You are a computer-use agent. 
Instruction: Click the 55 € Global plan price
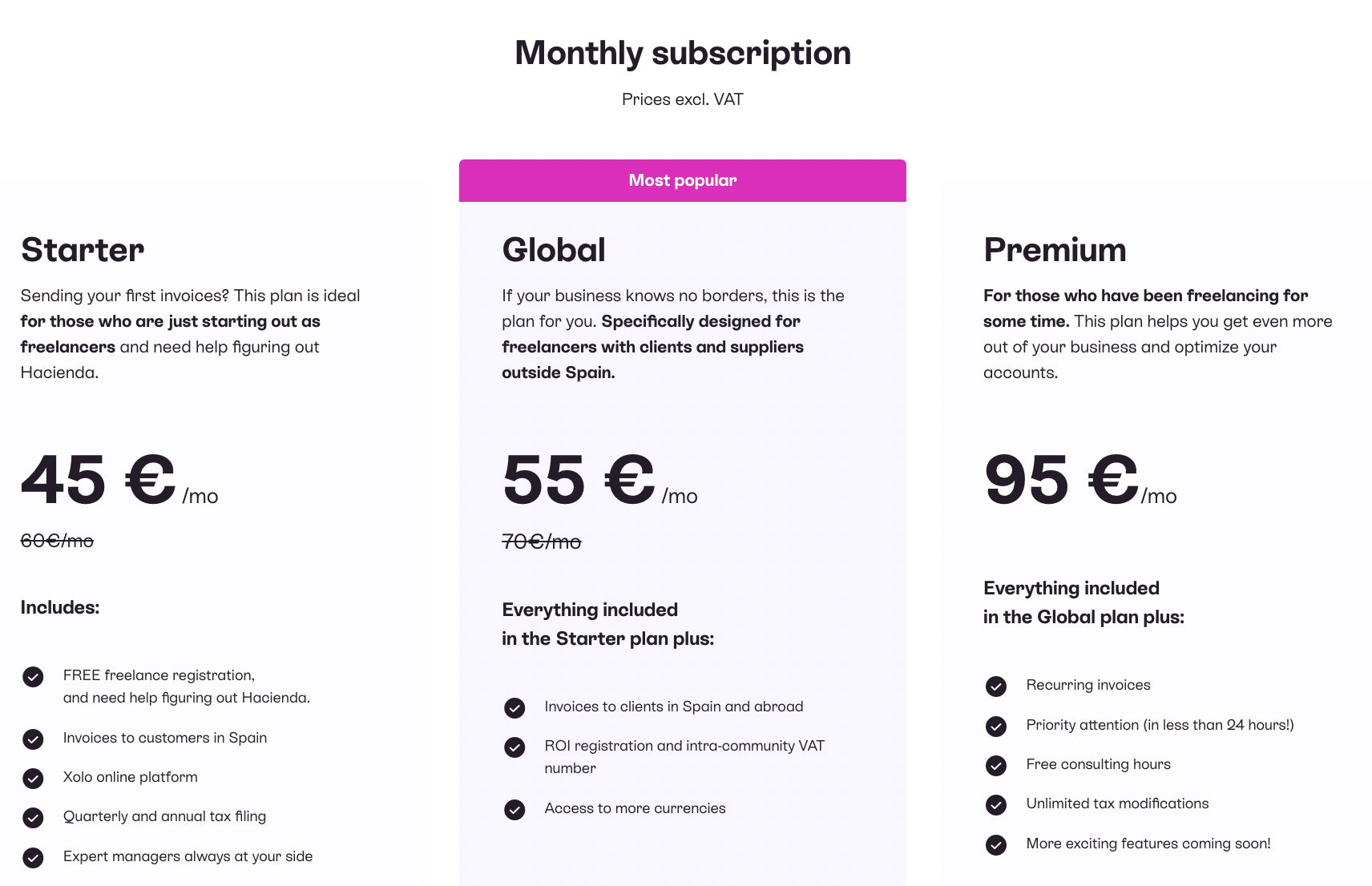600,479
